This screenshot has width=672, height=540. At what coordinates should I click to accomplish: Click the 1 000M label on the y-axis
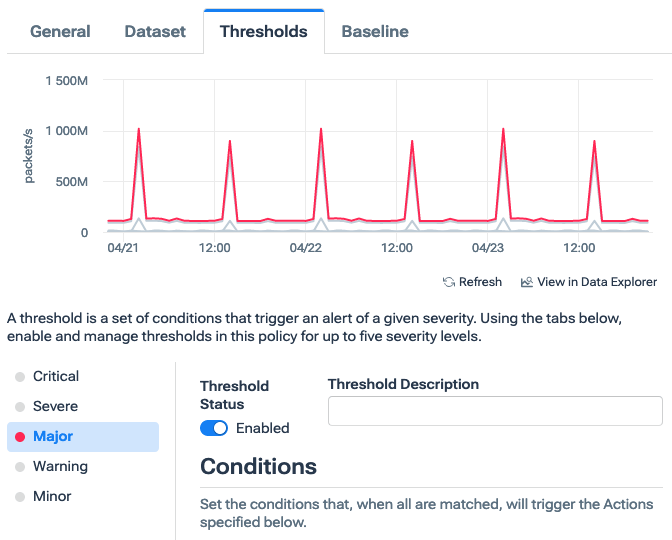coord(65,131)
